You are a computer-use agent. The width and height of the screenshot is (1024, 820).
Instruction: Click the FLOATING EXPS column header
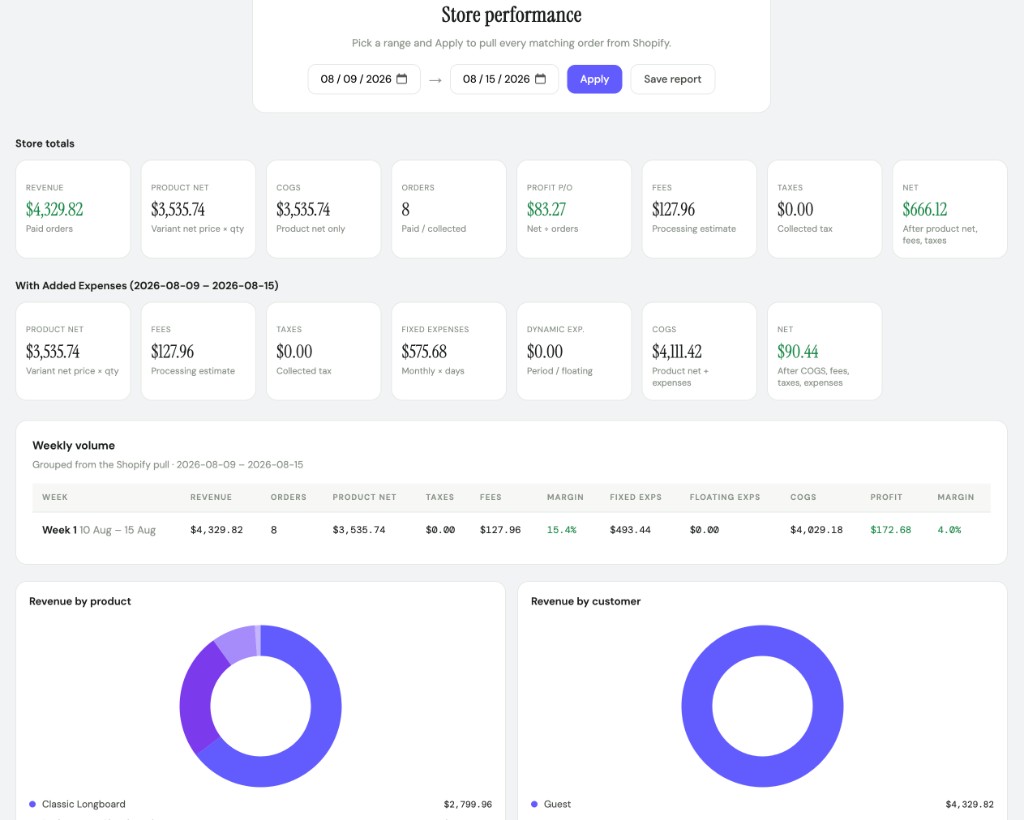(725, 497)
